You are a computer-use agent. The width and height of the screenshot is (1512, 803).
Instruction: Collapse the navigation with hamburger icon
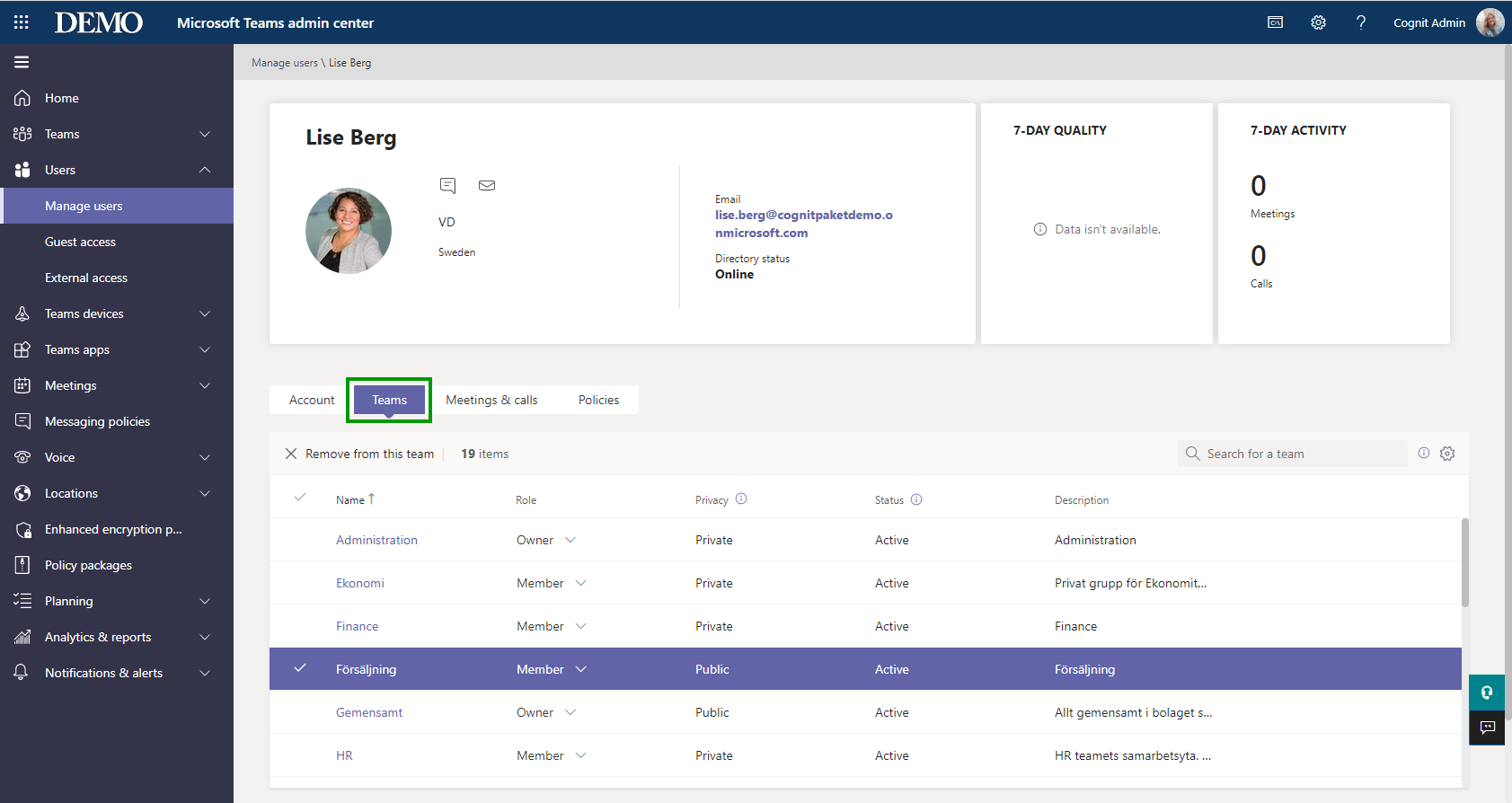pos(22,62)
